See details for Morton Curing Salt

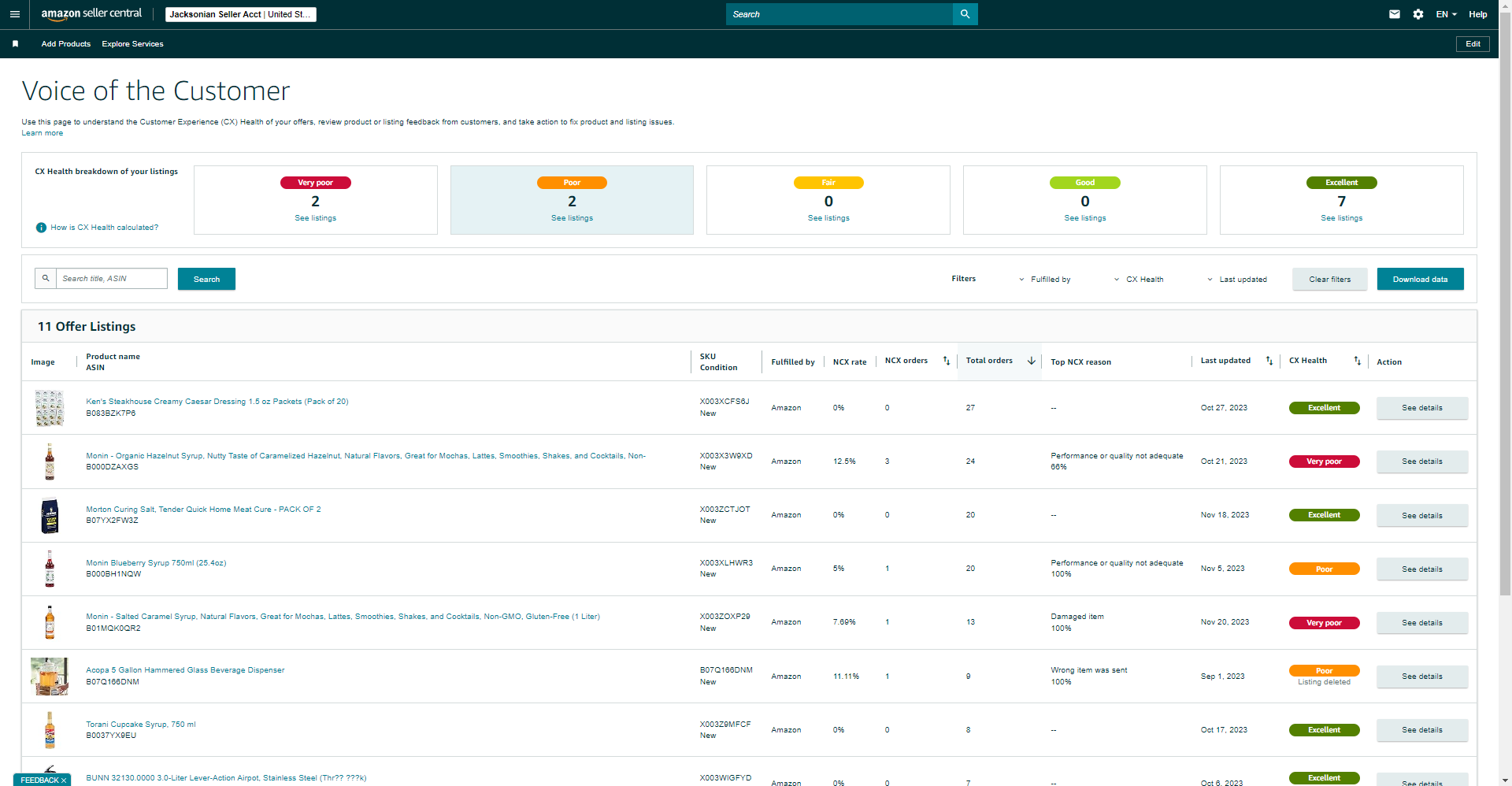1422,516
